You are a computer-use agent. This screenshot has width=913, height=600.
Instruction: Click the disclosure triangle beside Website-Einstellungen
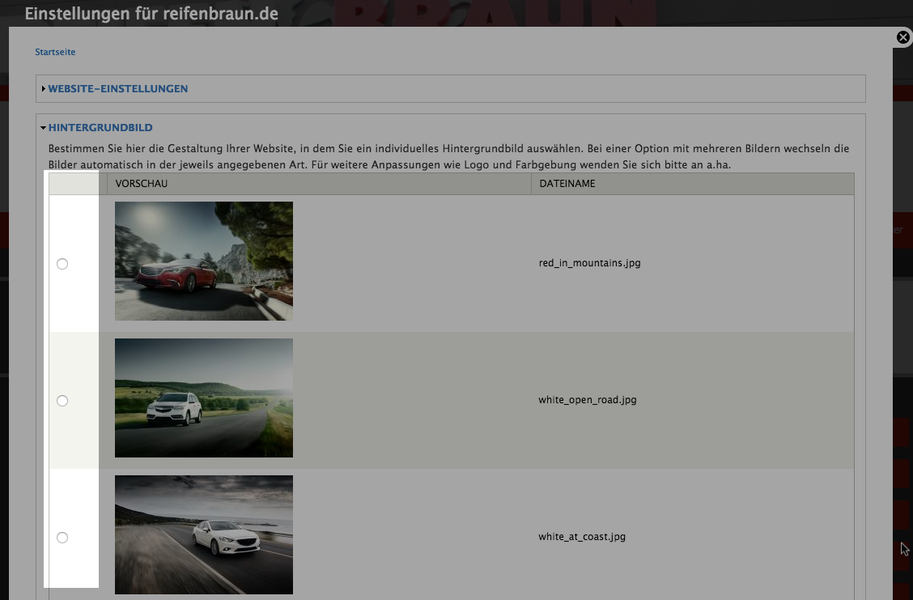click(x=44, y=89)
